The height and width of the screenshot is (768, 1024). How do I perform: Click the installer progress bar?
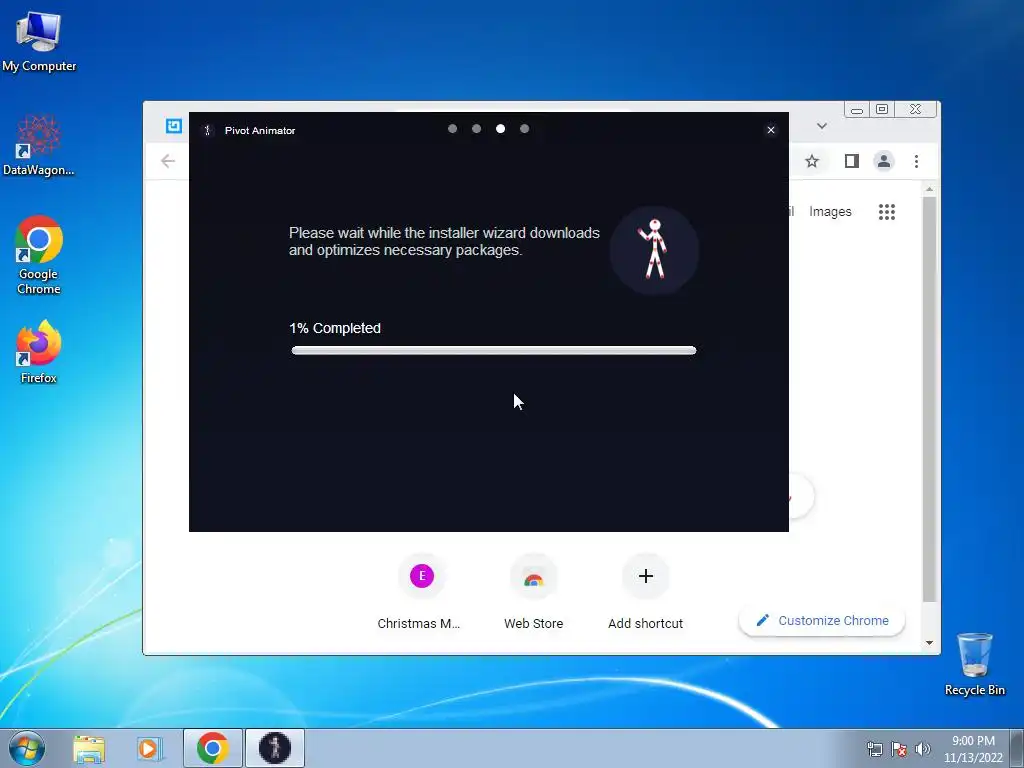(494, 351)
